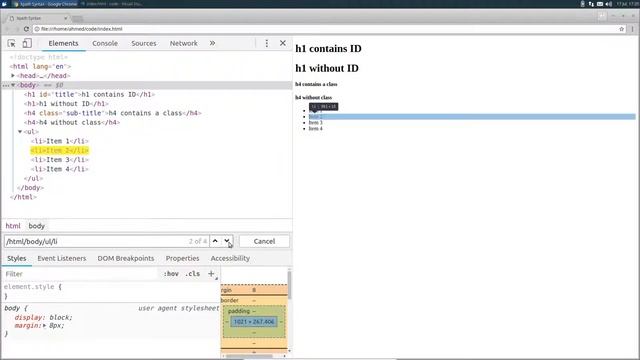Screen dimensions: 640x360
Task: Open the Properties tab
Action: (182, 258)
